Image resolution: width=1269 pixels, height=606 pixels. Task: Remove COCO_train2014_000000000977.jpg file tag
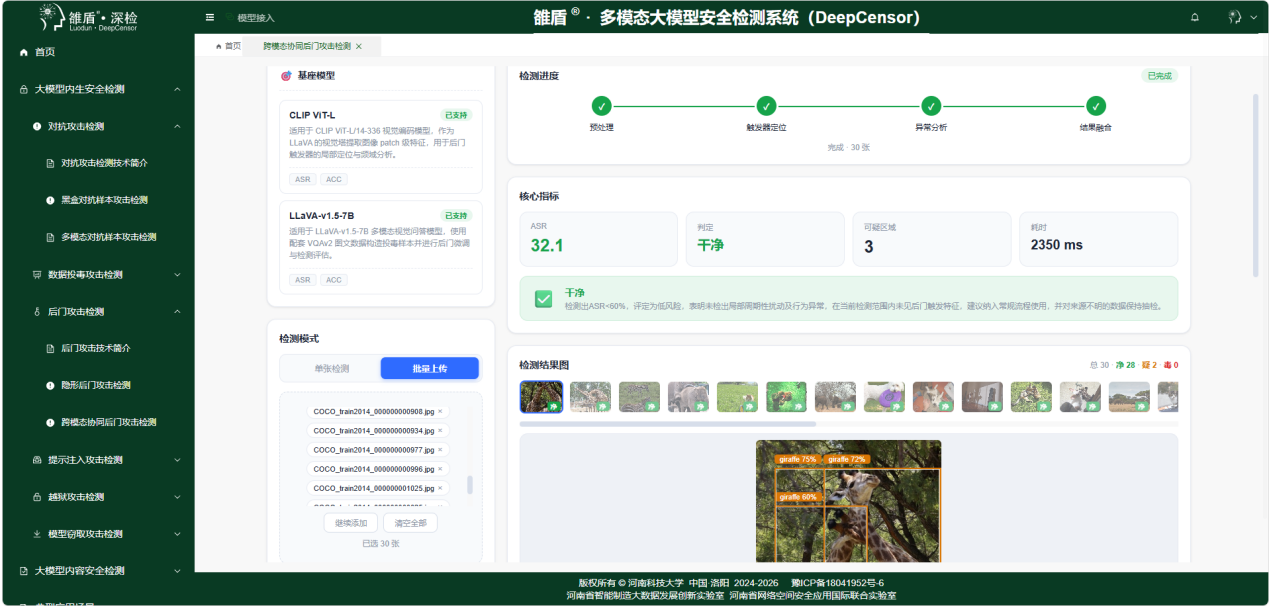click(x=440, y=449)
